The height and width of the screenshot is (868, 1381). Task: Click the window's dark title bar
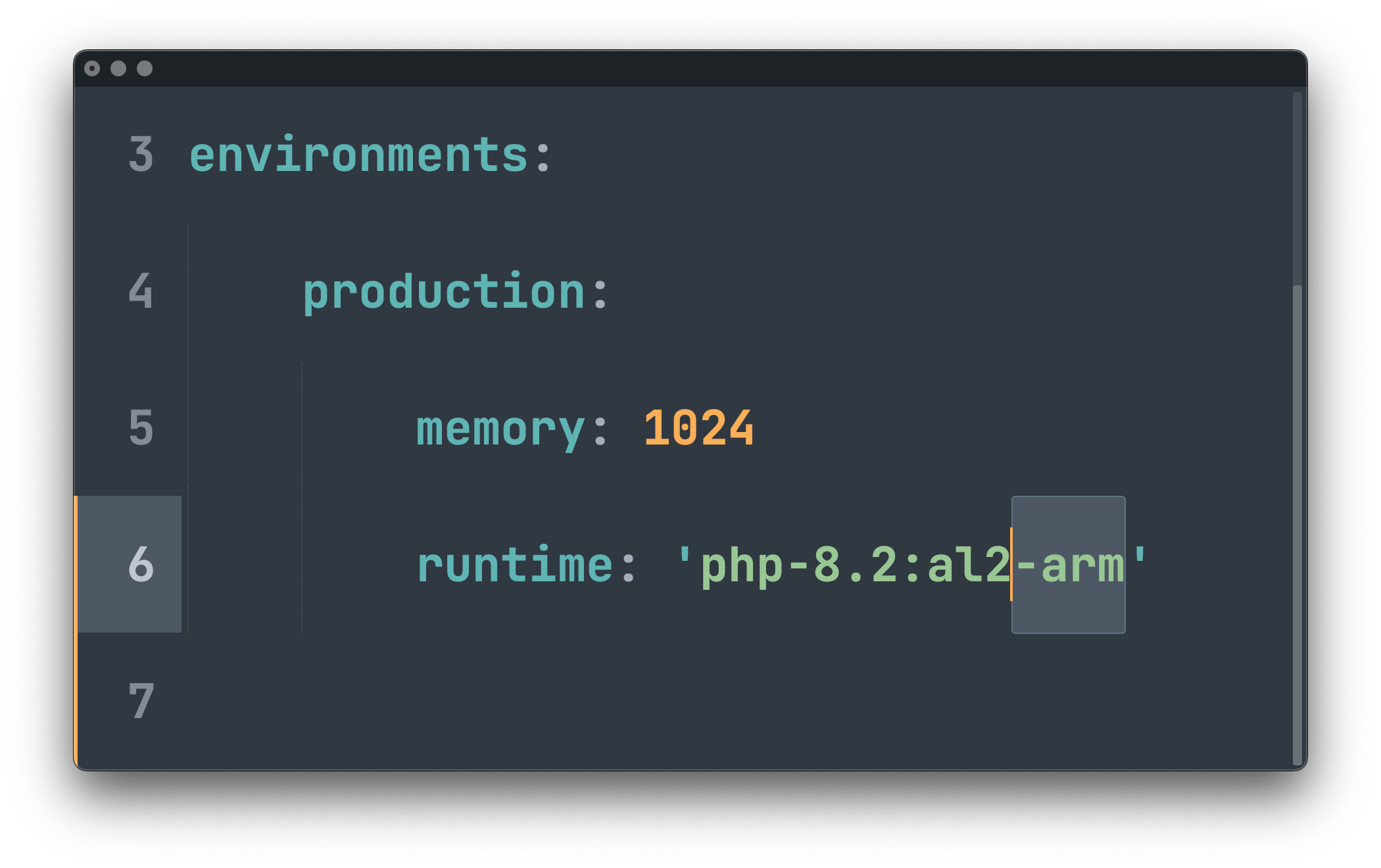pos(658,68)
